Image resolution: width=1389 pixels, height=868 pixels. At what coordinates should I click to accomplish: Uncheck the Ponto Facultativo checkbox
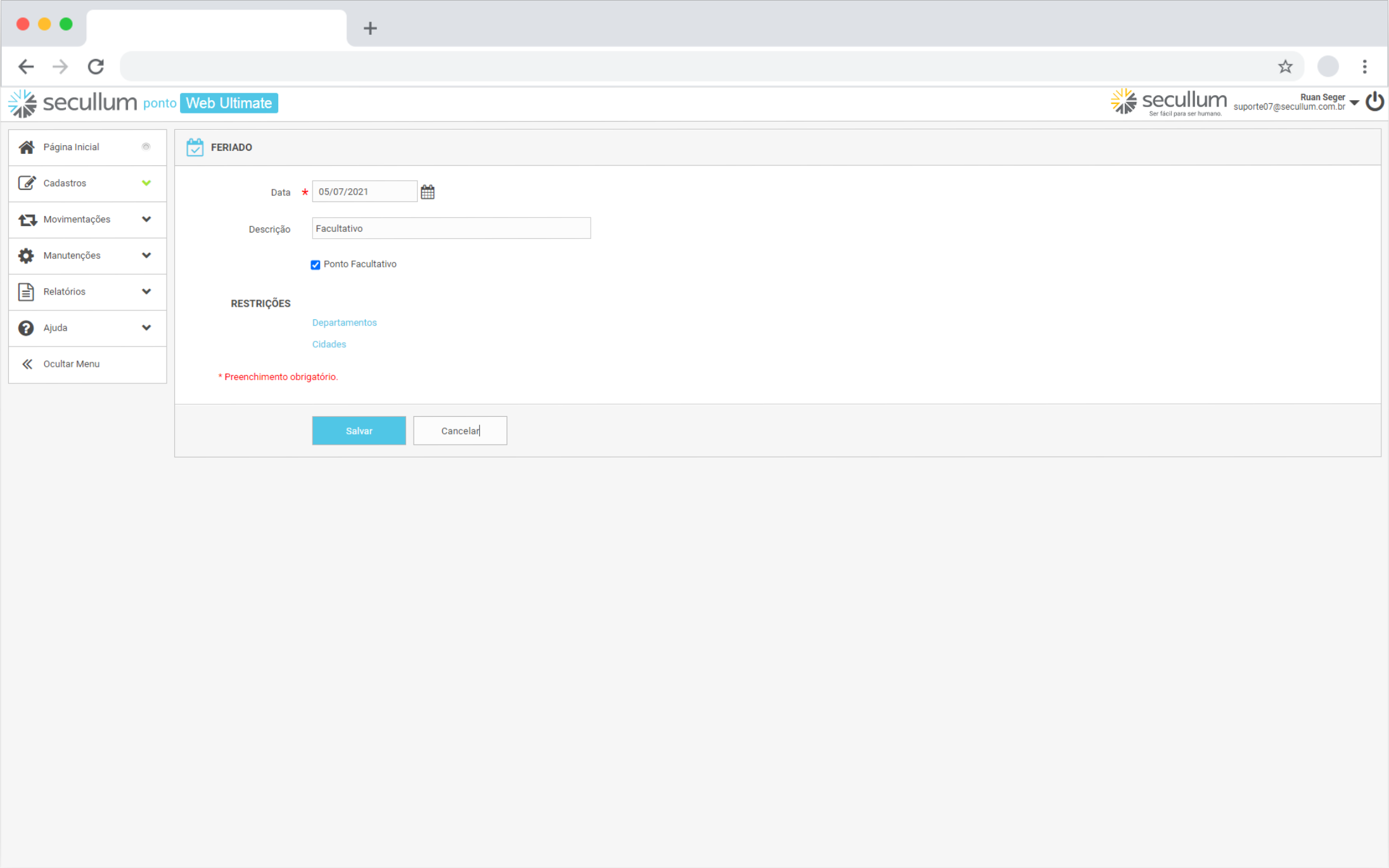(x=316, y=265)
